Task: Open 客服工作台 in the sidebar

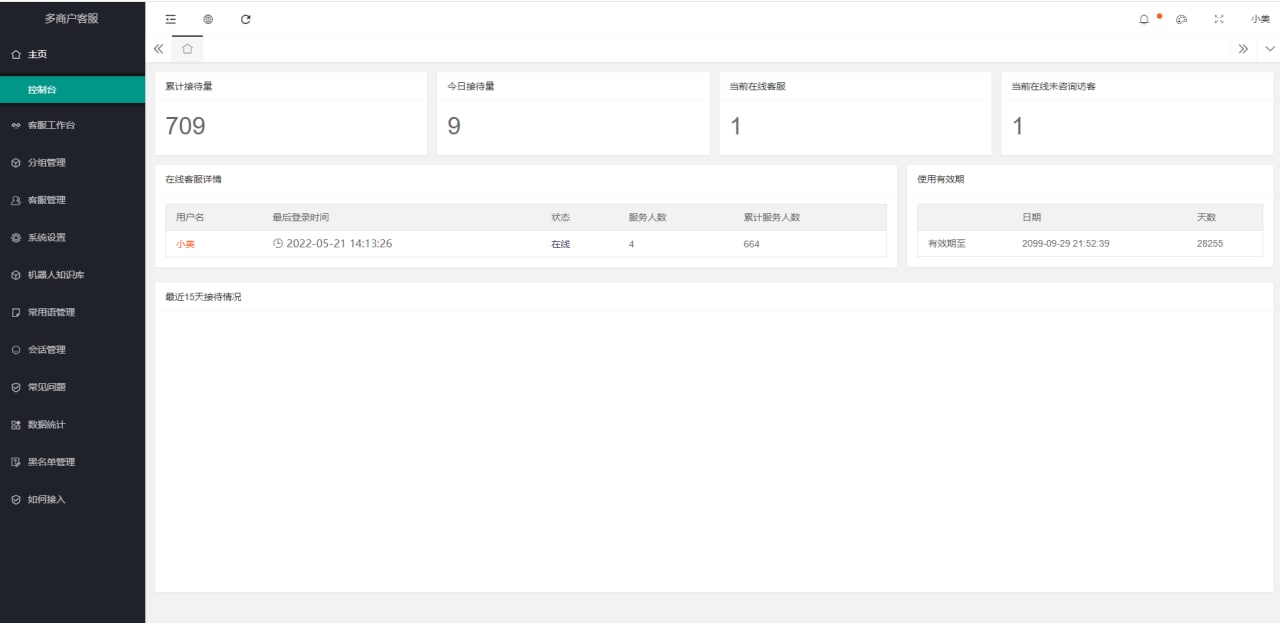Action: 51,125
